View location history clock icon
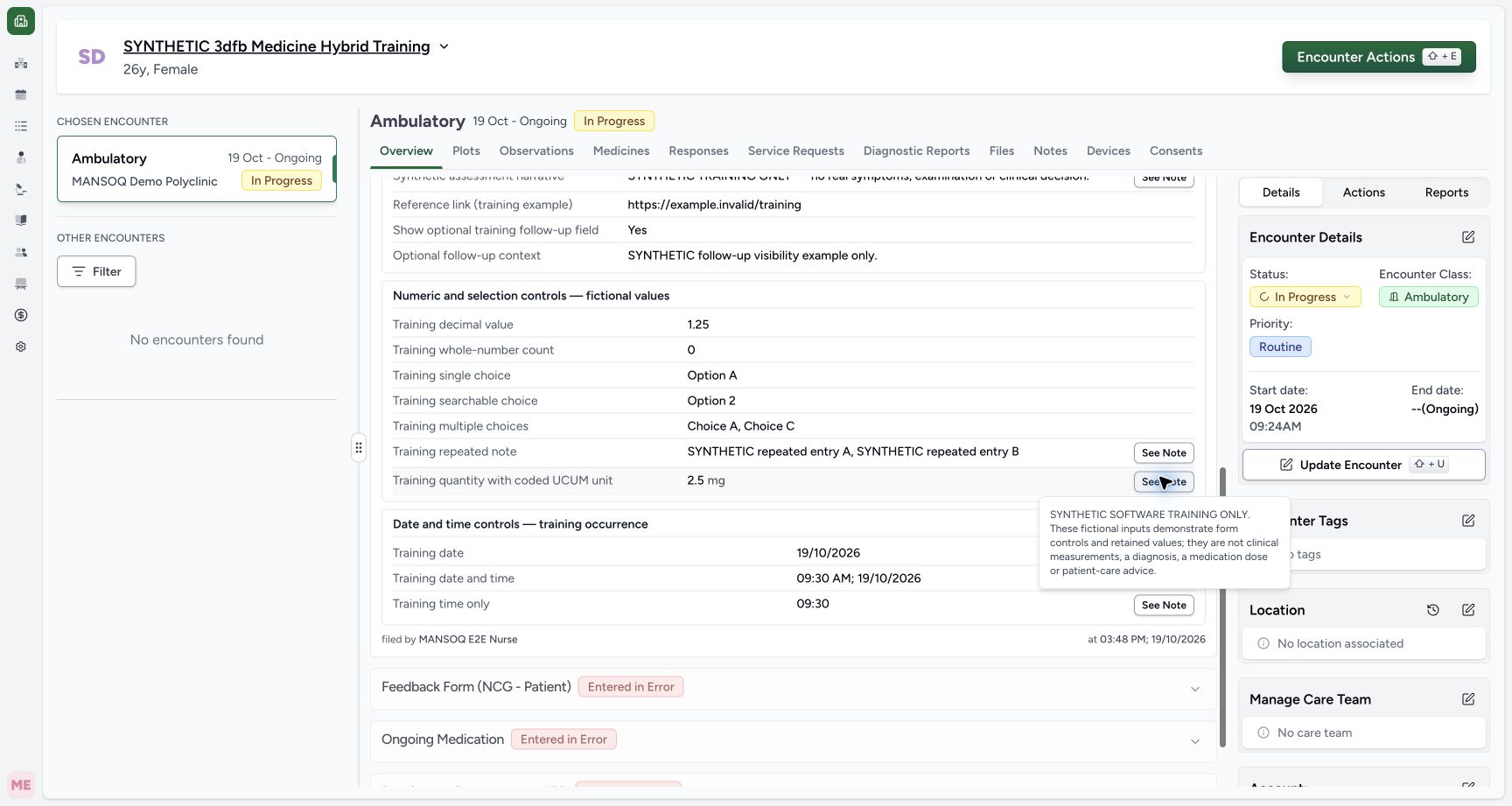This screenshot has height=806, width=1512. tap(1433, 610)
